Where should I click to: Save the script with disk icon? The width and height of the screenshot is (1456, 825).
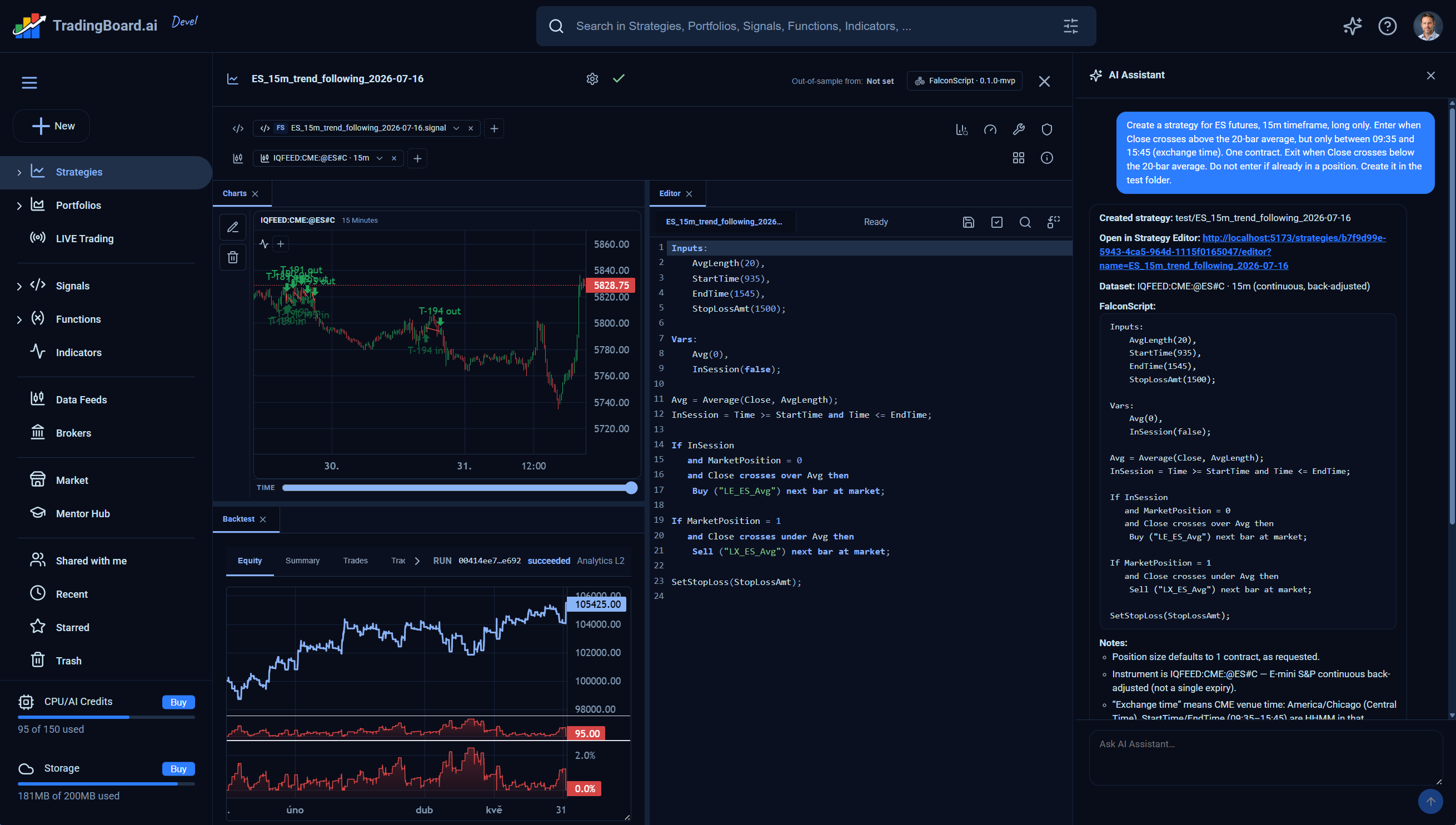(x=969, y=222)
